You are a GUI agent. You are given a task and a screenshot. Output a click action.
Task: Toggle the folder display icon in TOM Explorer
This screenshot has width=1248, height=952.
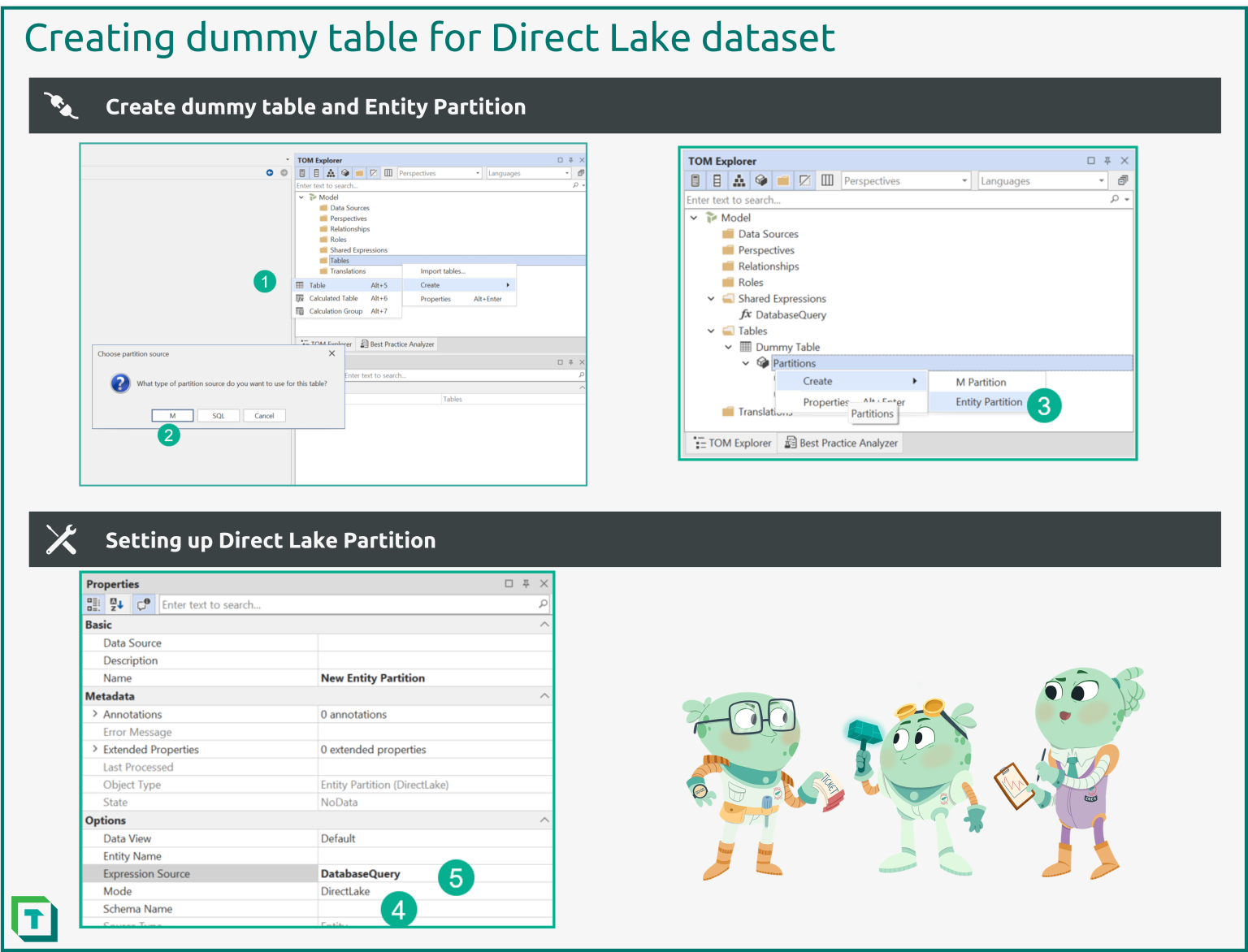coord(783,180)
